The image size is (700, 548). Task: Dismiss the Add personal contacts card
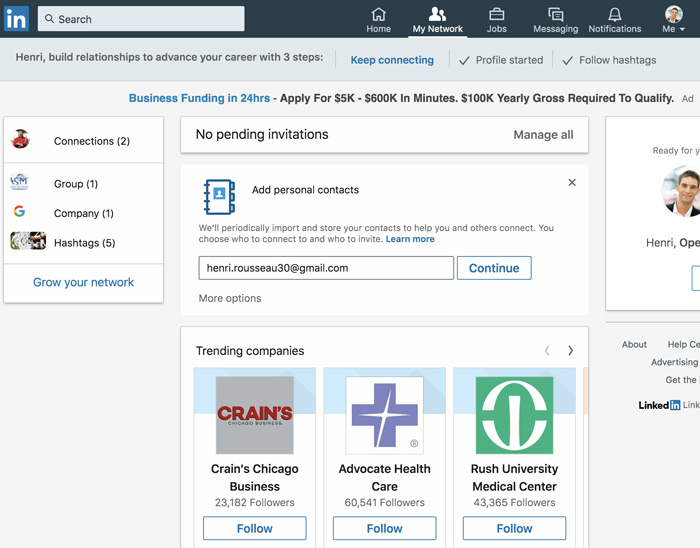pyautogui.click(x=572, y=182)
